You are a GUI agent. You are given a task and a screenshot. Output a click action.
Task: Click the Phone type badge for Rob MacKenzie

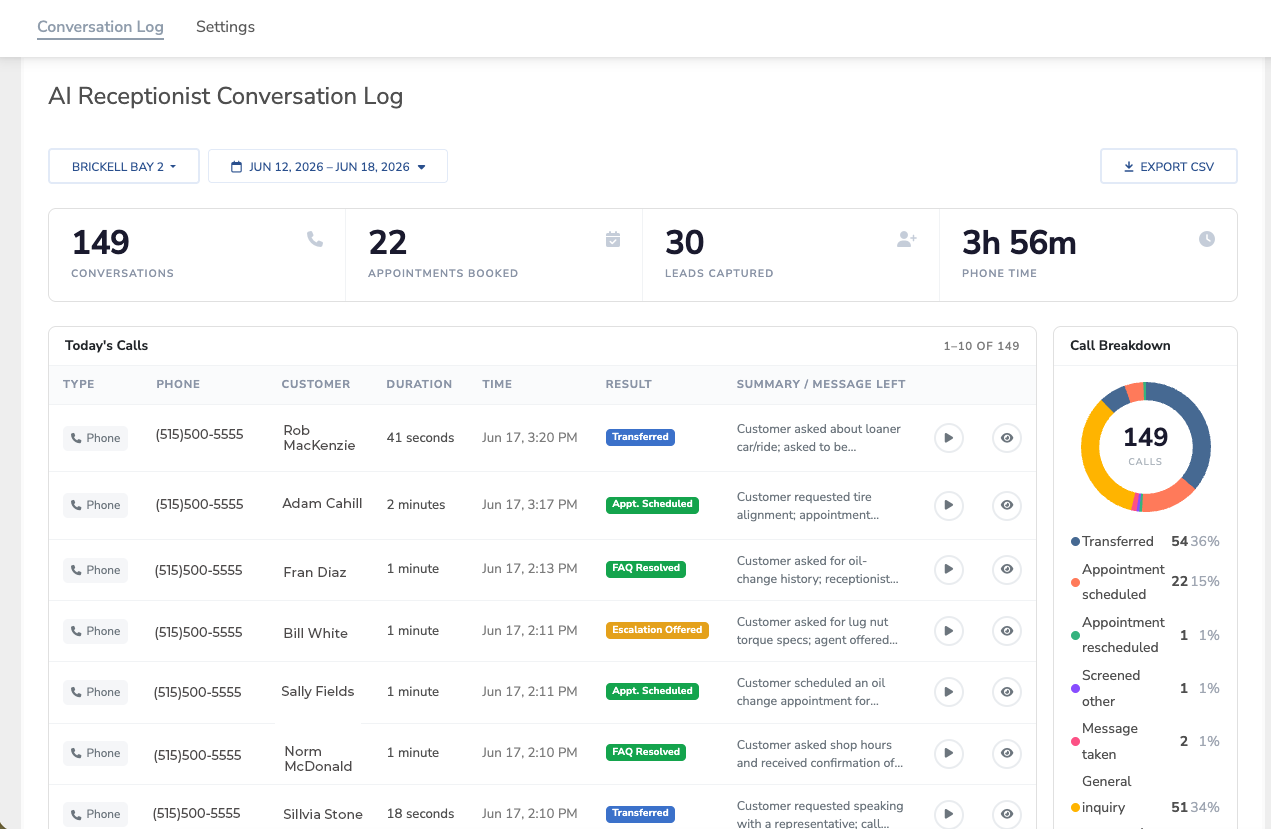[x=95, y=438]
